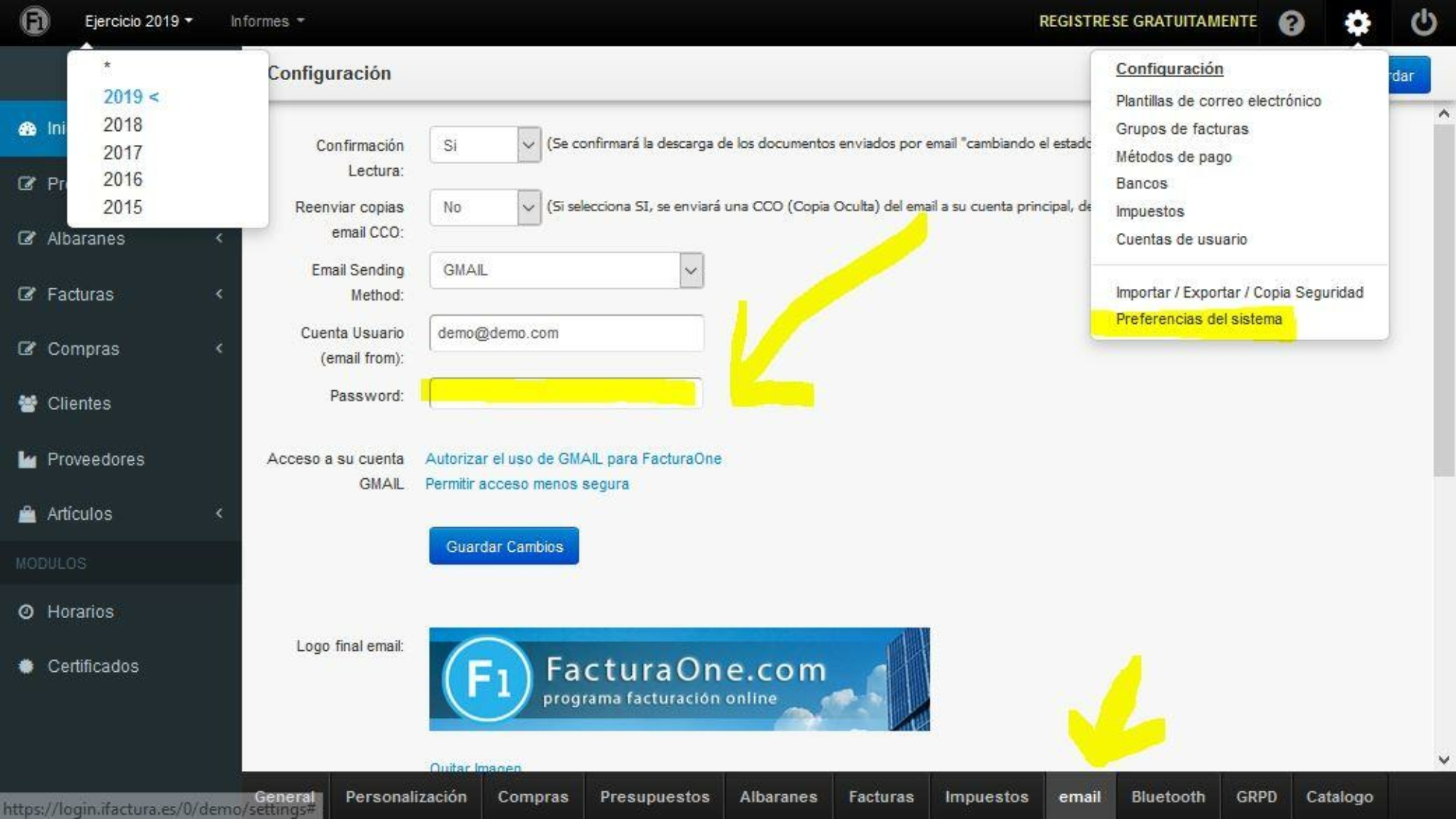Select the Clientes sidebar icon
The image size is (1456, 819).
26,403
